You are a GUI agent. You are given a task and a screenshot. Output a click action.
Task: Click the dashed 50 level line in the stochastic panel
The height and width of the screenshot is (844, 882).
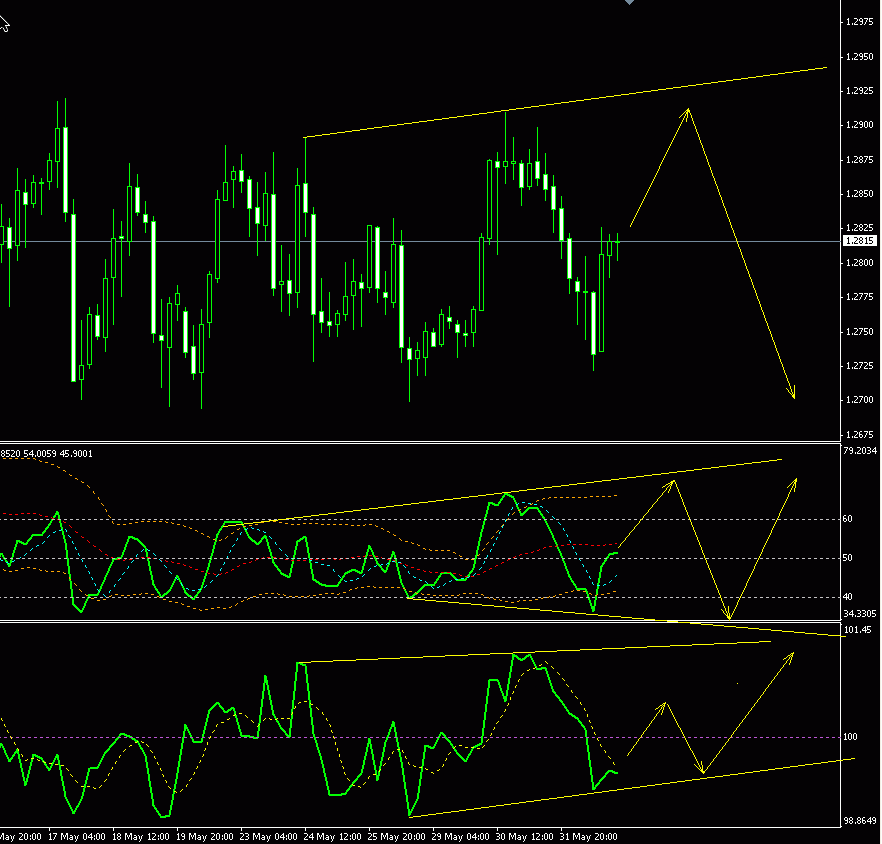300,558
